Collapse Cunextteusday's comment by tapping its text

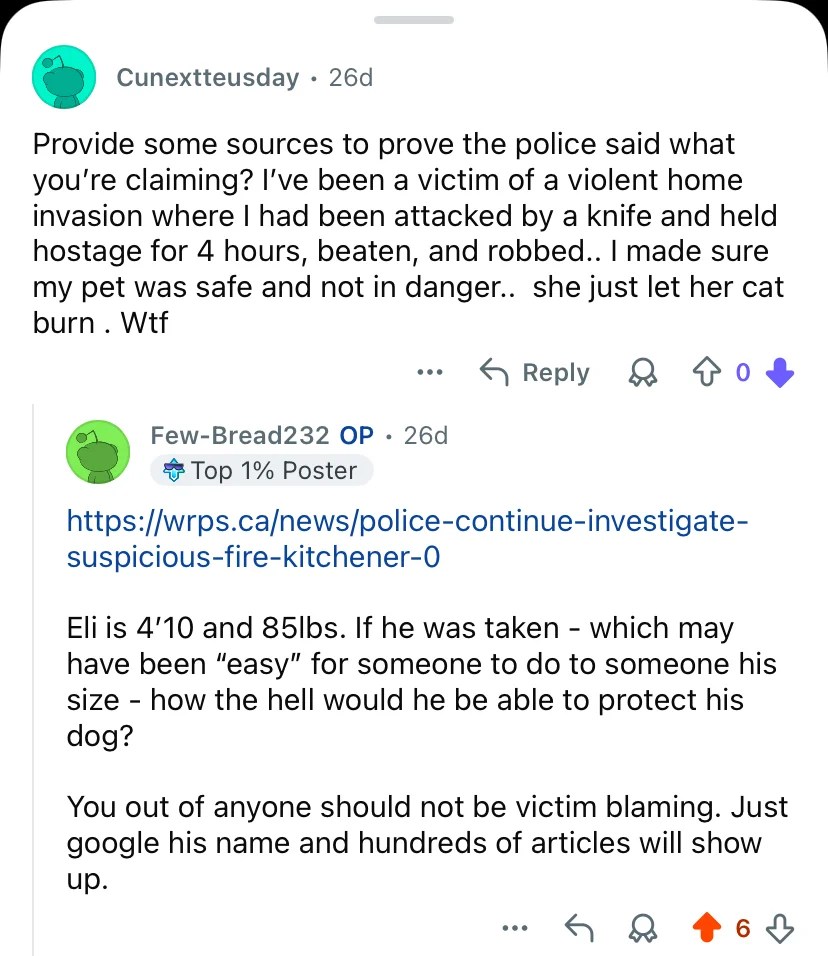[400, 235]
